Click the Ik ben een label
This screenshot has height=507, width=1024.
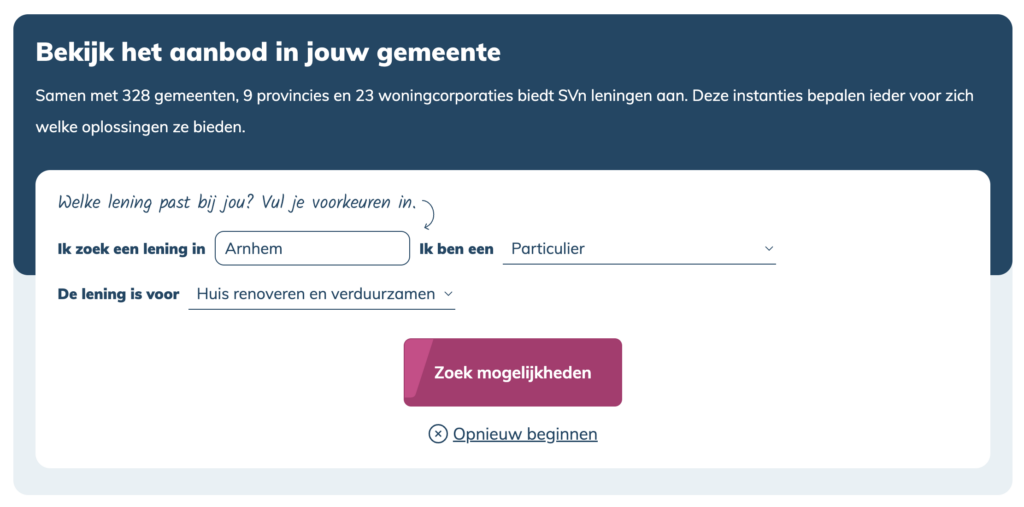tap(456, 249)
